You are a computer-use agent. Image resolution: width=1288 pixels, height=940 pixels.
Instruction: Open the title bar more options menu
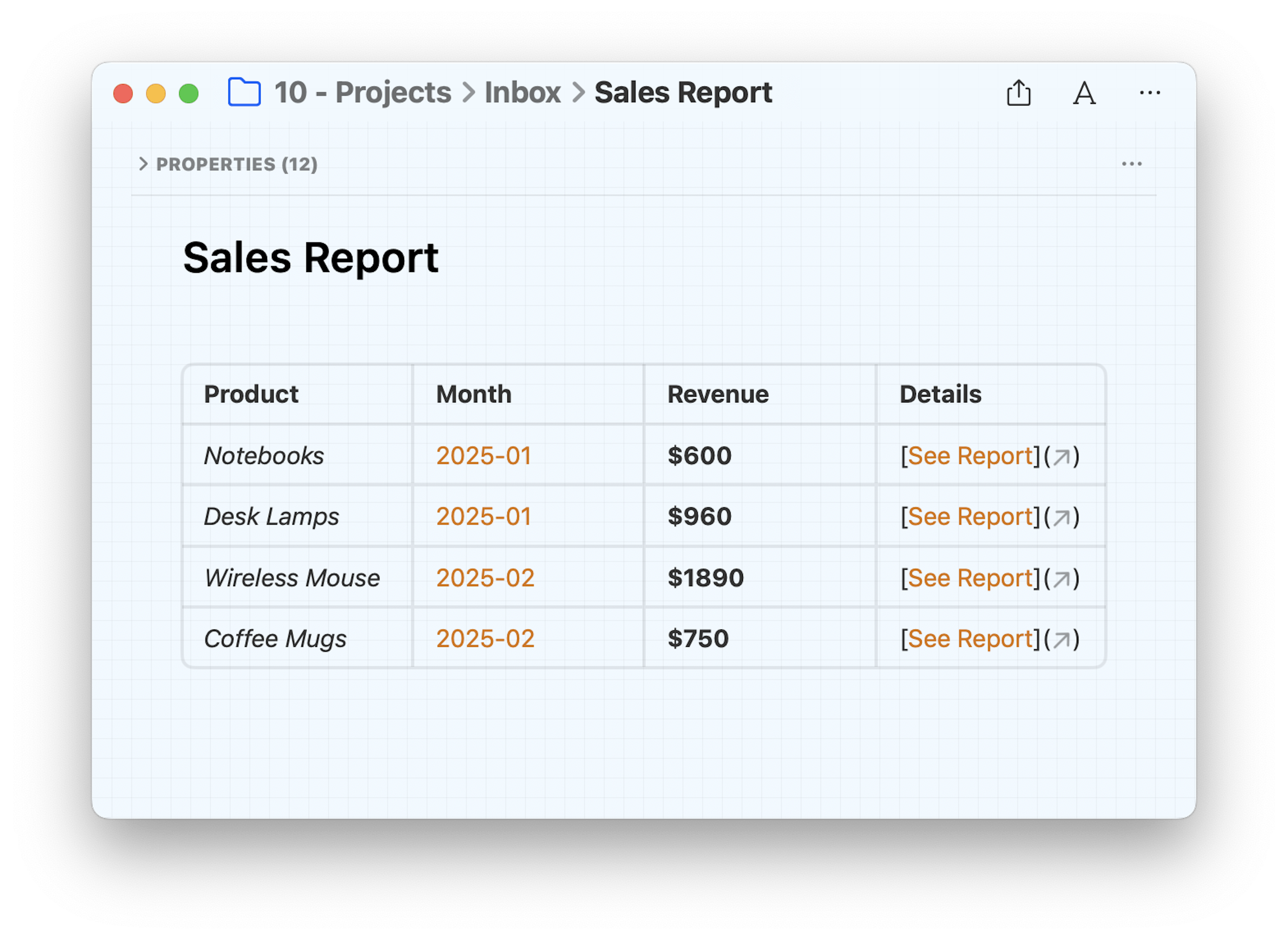(1150, 93)
